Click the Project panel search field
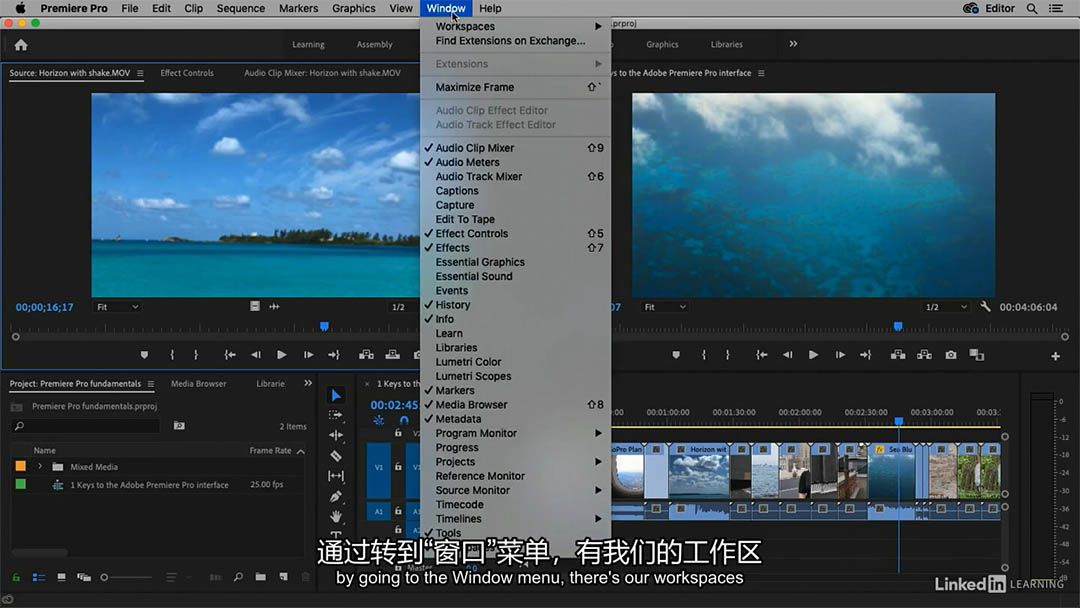Image resolution: width=1080 pixels, height=608 pixels. [86, 426]
